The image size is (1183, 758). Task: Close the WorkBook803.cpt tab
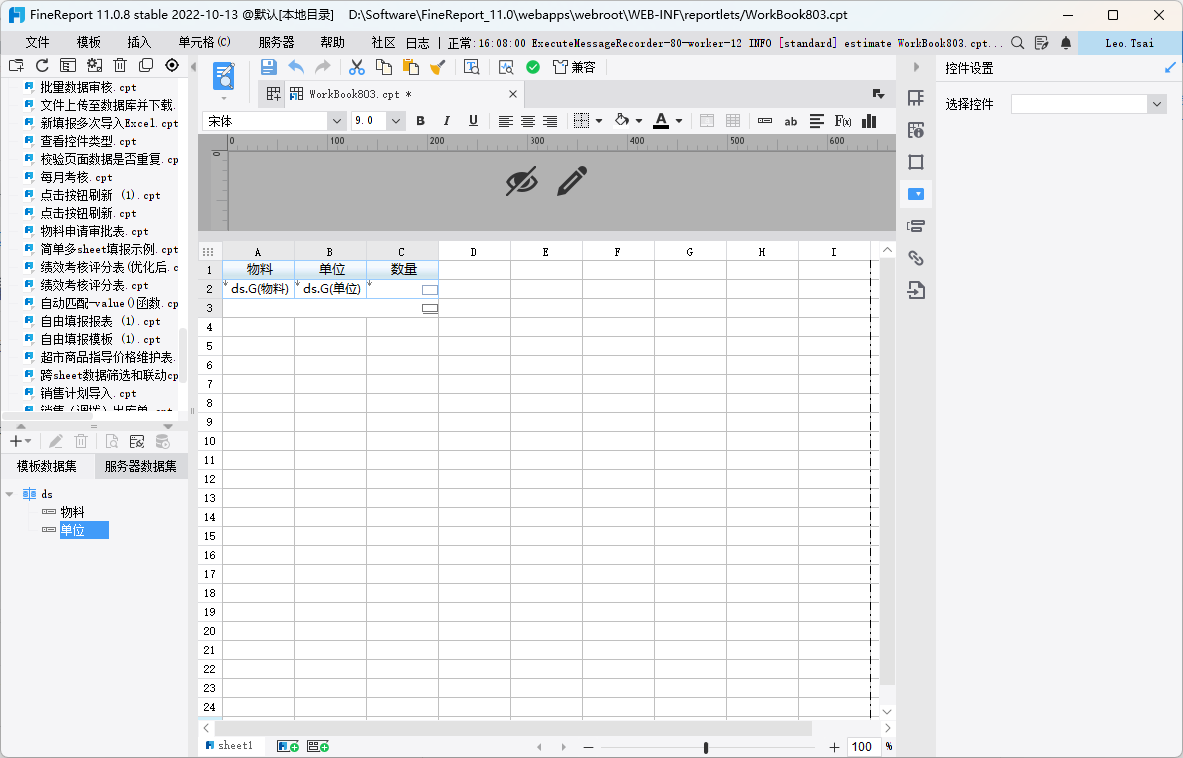tap(513, 94)
